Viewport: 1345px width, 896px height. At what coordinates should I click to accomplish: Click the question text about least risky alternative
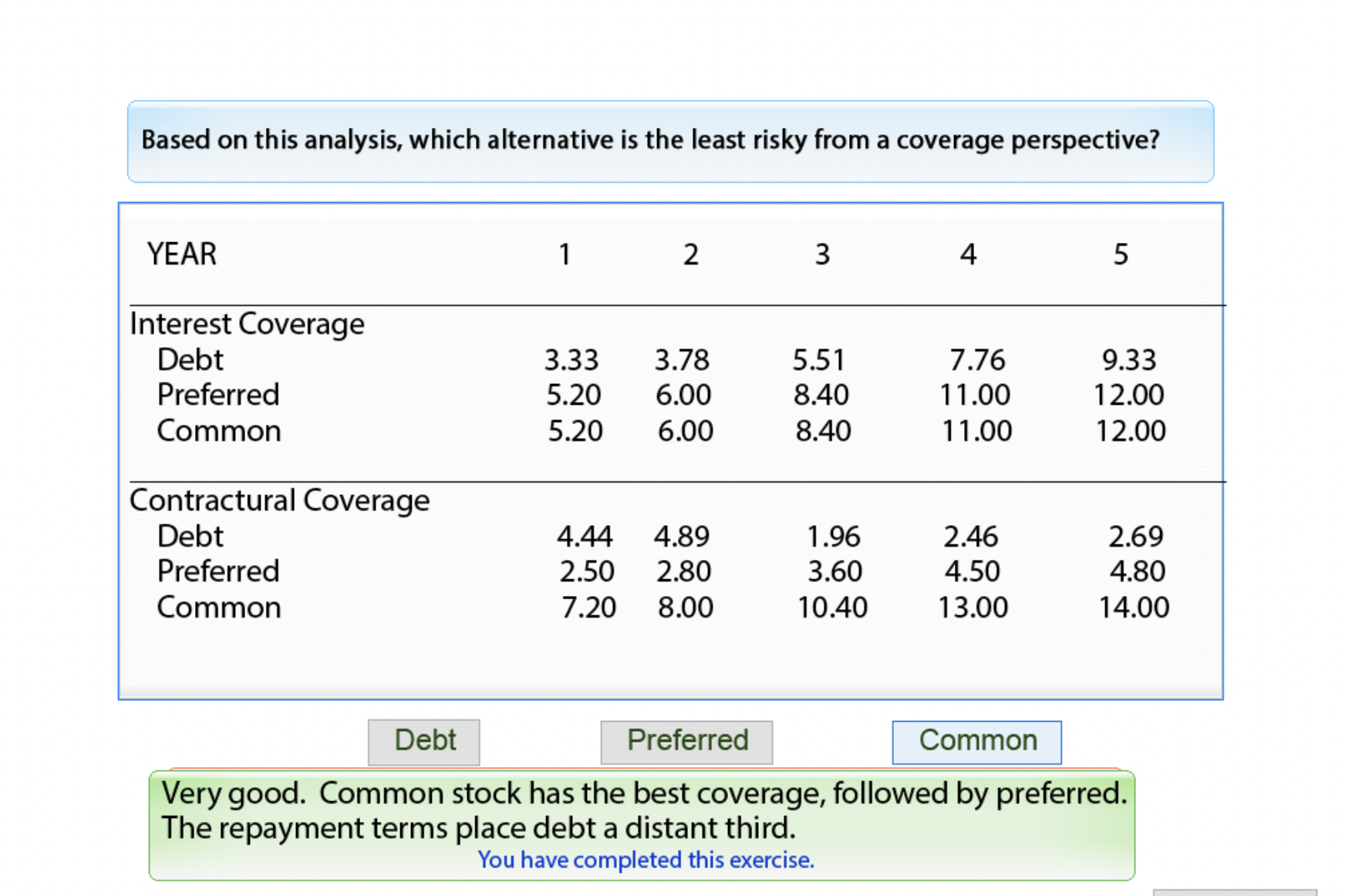point(650,140)
